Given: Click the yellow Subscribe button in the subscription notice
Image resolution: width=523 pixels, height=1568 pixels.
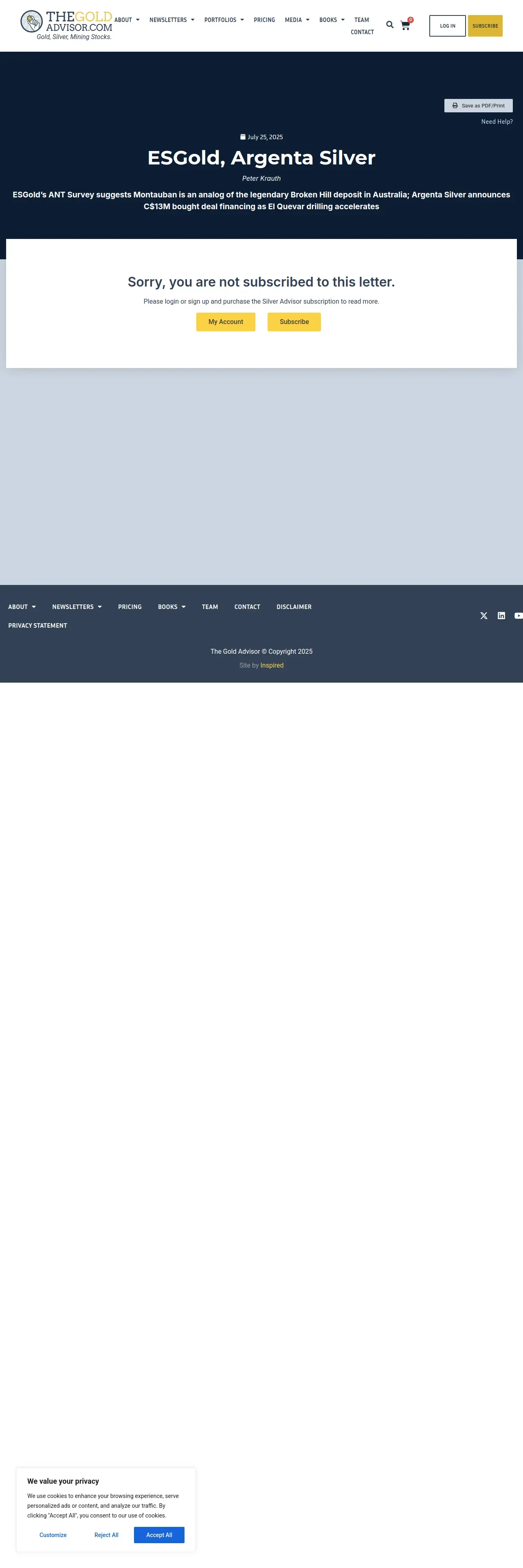Looking at the screenshot, I should coord(294,322).
